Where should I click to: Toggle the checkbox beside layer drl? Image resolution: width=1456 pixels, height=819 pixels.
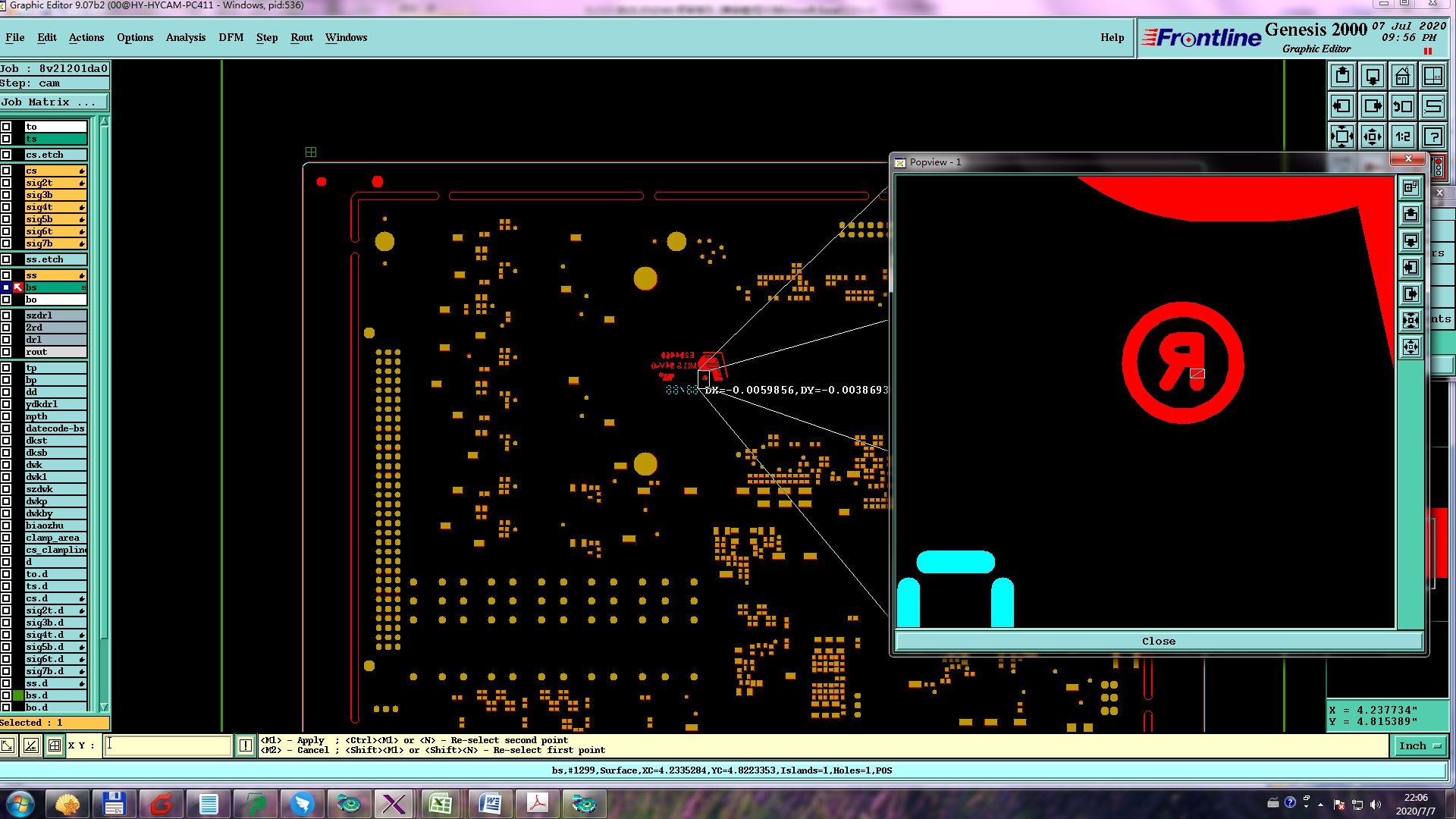(6, 340)
